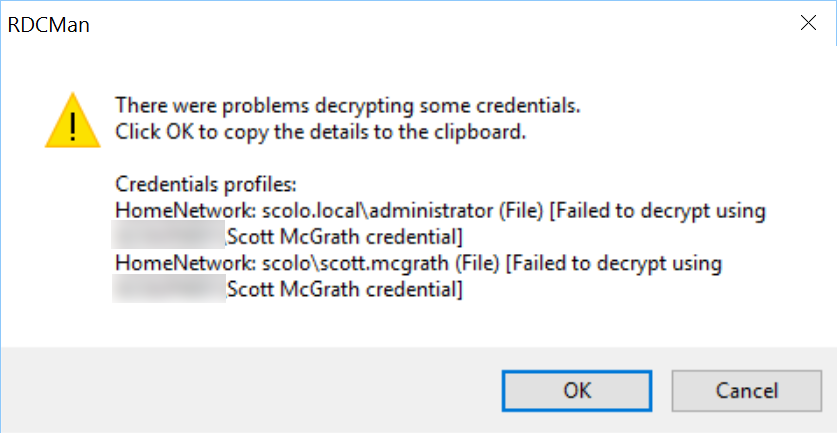The image size is (837, 433).
Task: Close the RDCMan dialog with the X
Action: coord(809,23)
